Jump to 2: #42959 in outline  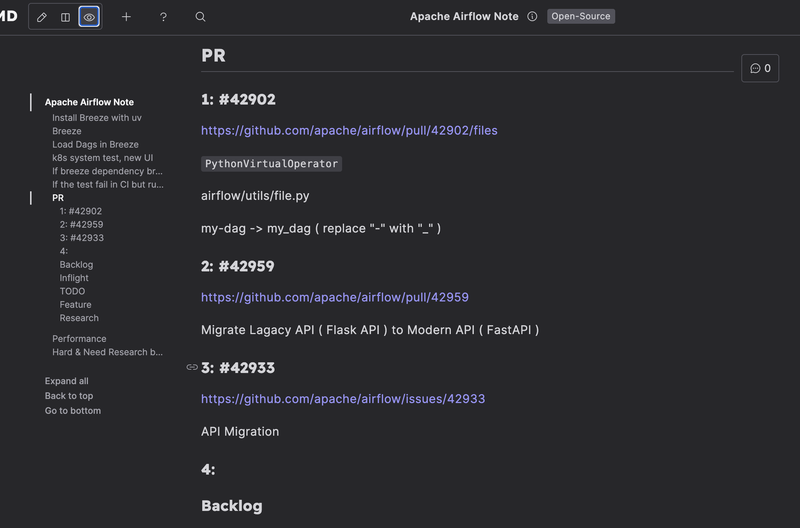pos(81,224)
